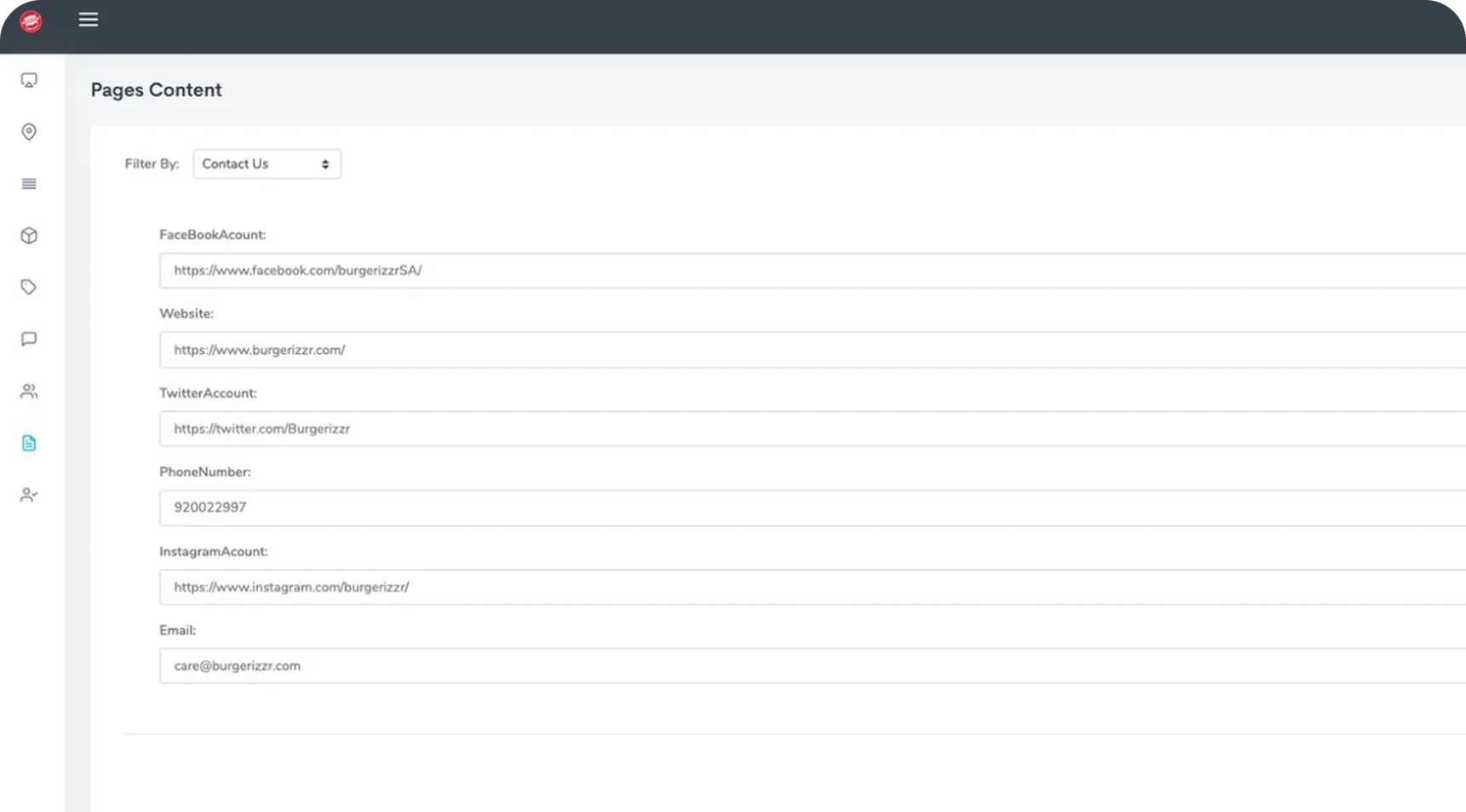Screen dimensions: 1466x812
Task: Select the horizontal lines list icon in sidebar
Action: (29, 184)
